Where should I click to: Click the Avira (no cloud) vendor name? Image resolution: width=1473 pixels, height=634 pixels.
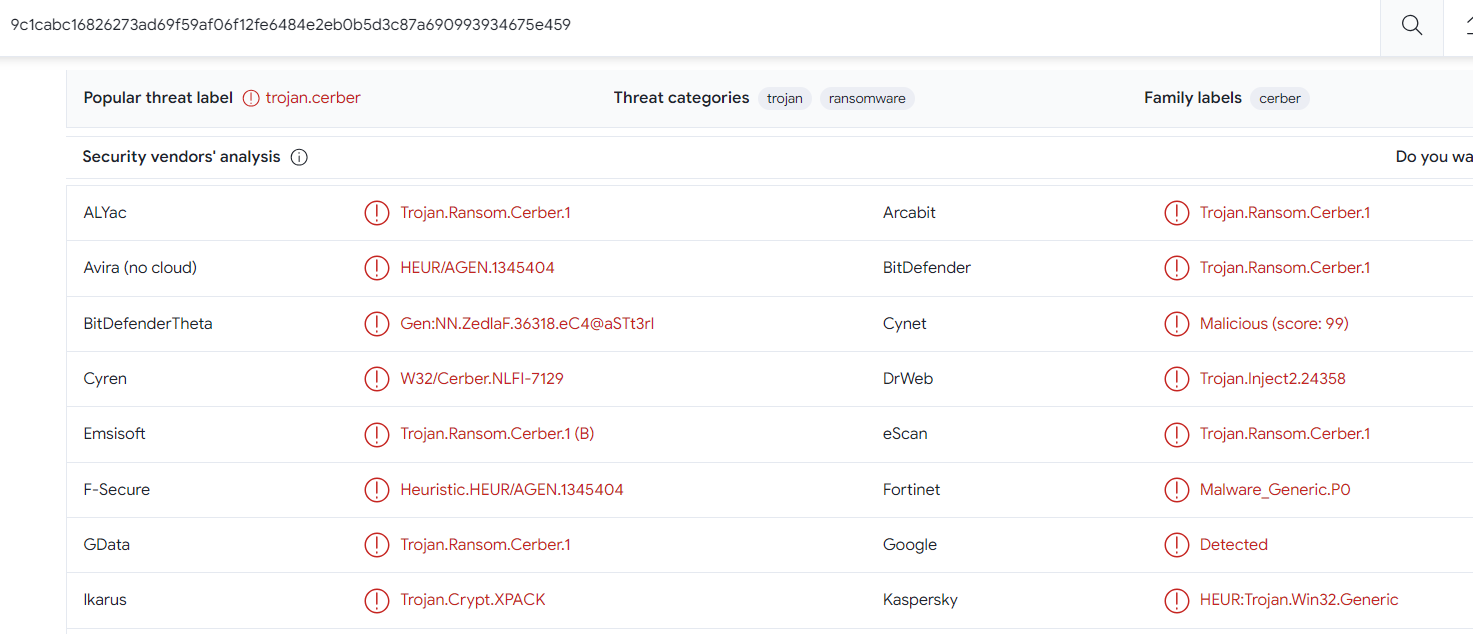pos(140,268)
